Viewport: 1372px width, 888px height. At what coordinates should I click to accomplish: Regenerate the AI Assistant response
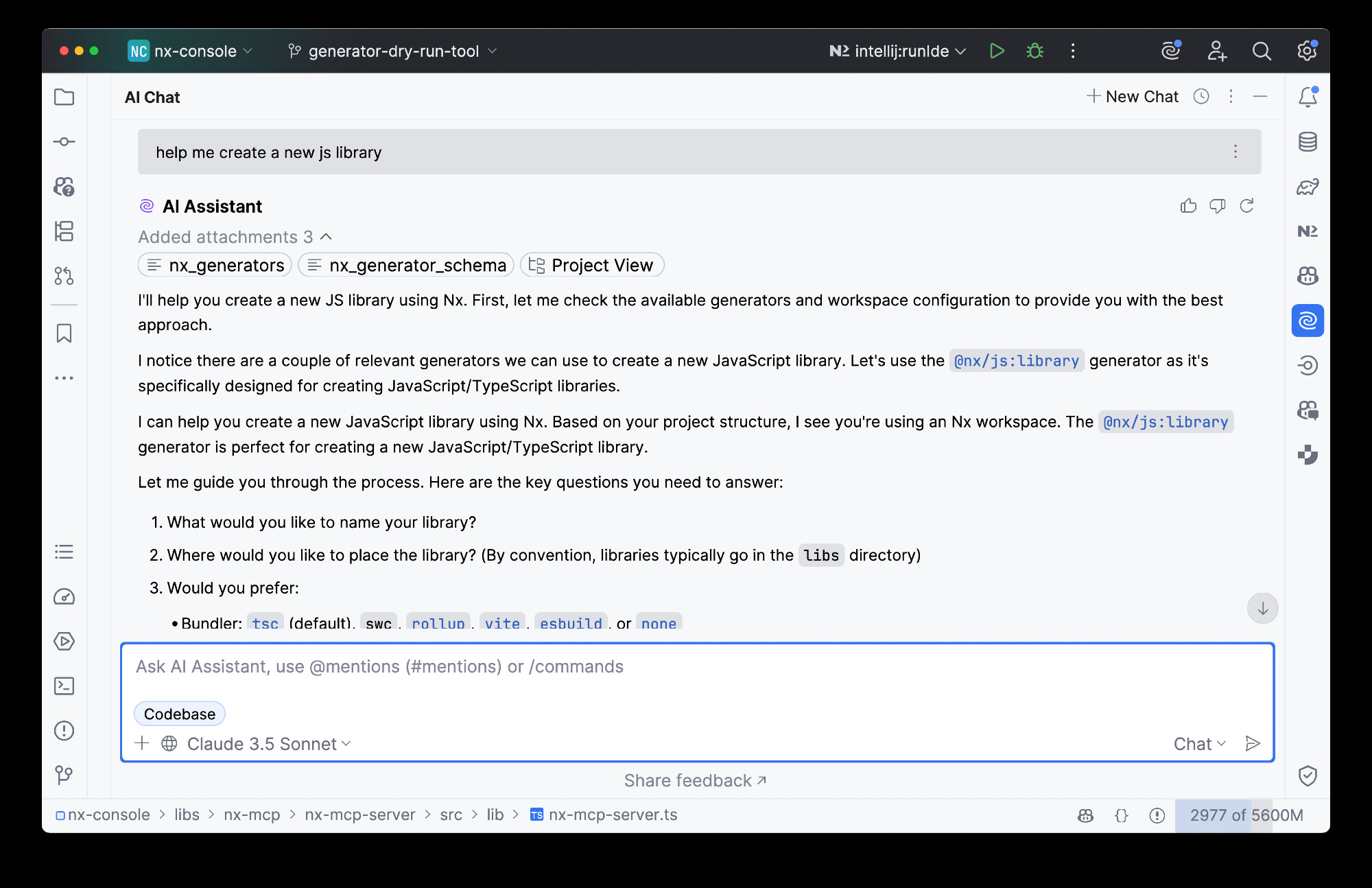[1246, 206]
